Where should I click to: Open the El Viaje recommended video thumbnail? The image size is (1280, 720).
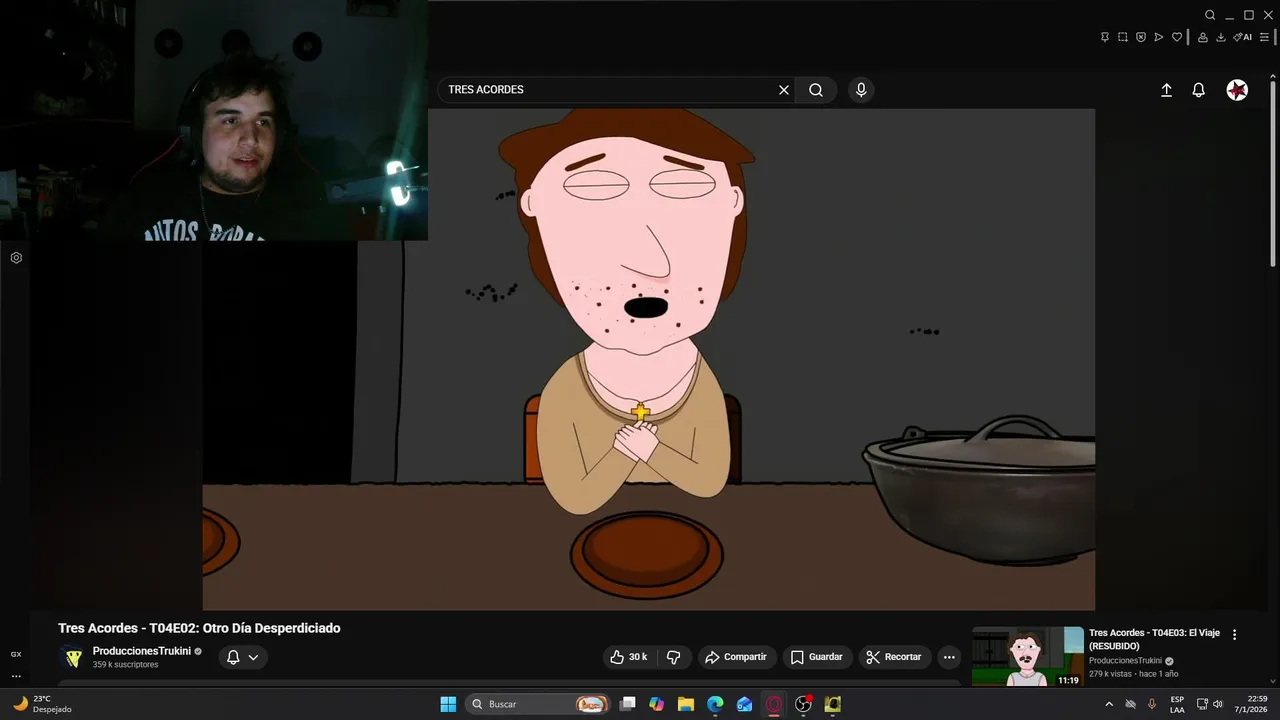pos(1027,656)
